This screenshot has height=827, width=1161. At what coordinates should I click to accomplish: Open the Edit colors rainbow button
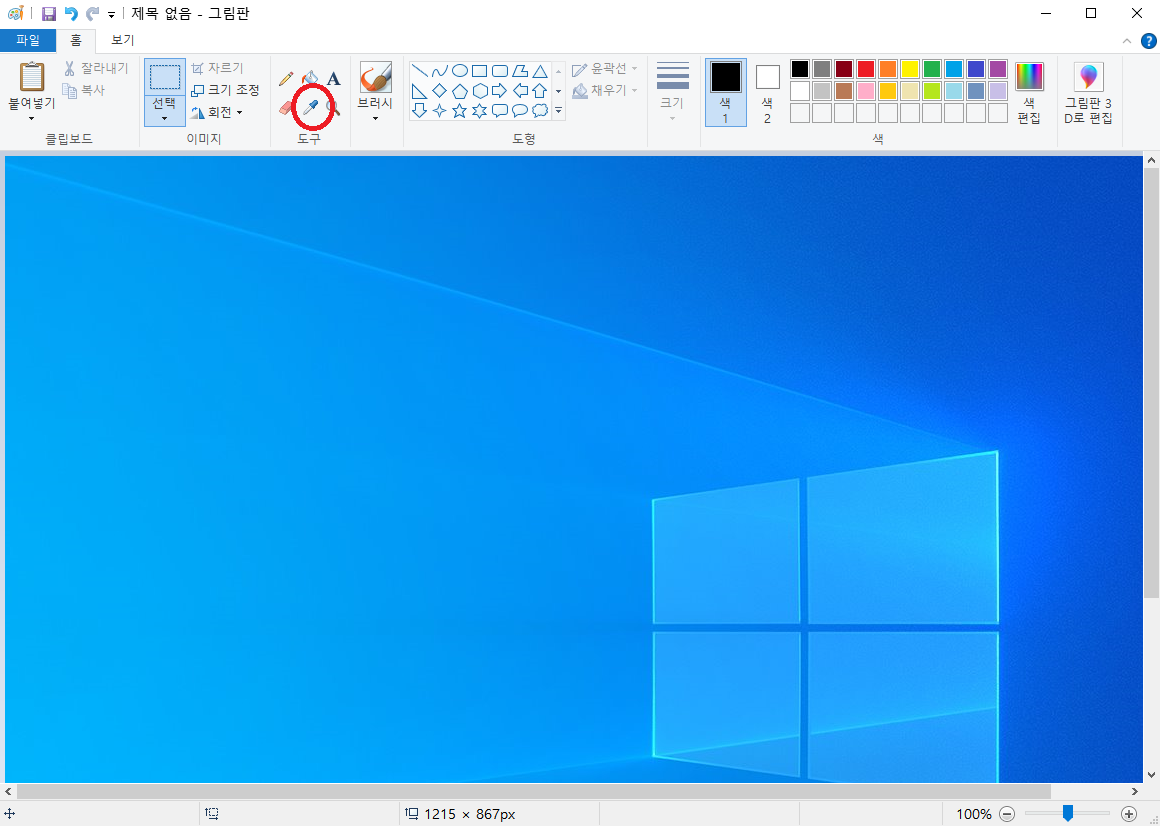tap(1029, 93)
